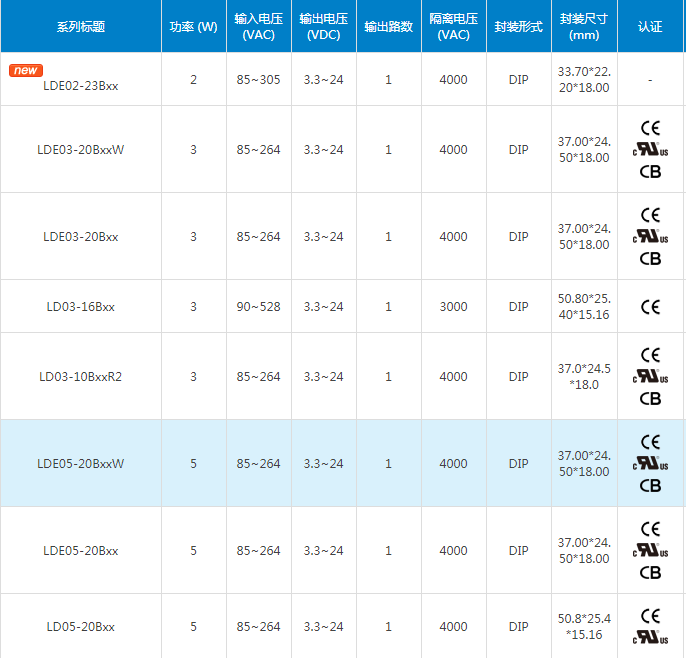Click the 认证 column header

[650, 27]
